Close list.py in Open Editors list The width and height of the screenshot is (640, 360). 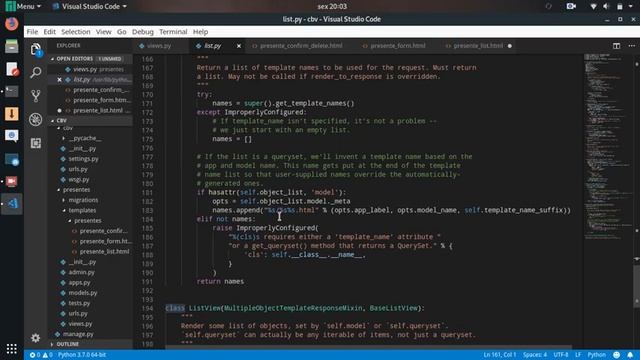pyautogui.click(x=60, y=80)
